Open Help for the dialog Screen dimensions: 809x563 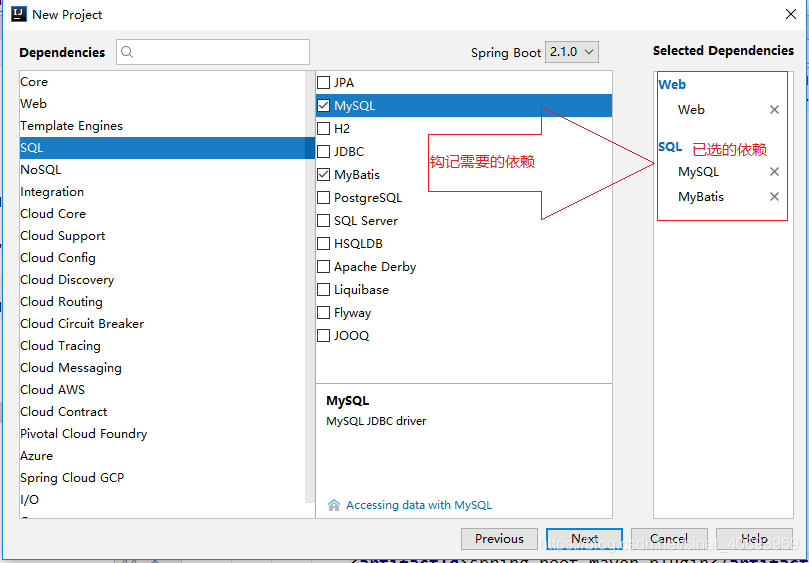point(754,539)
